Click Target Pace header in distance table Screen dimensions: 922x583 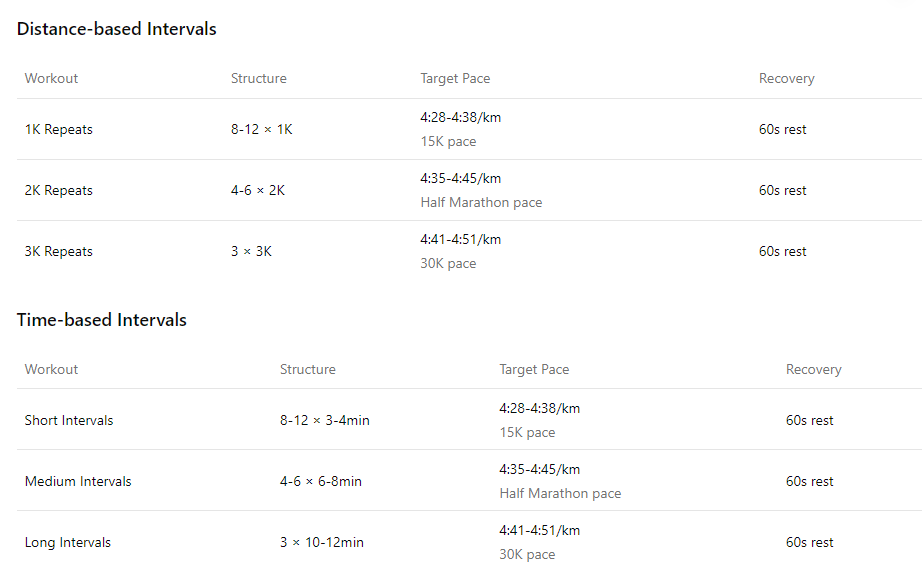click(x=455, y=79)
